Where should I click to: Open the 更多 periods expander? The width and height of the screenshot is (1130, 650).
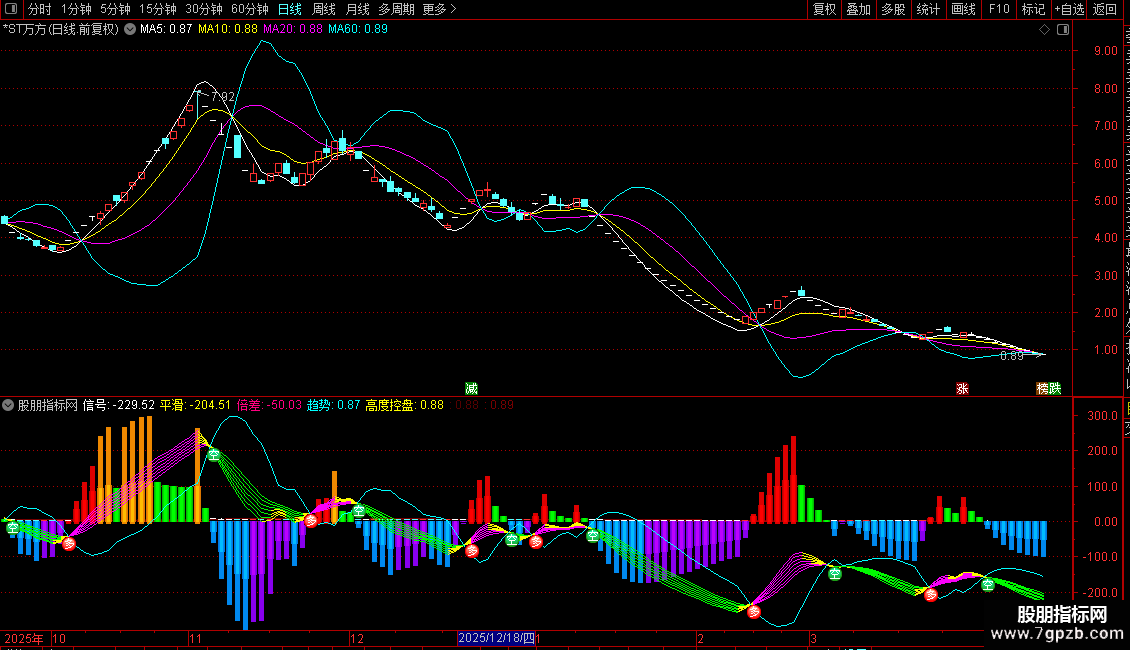point(439,9)
